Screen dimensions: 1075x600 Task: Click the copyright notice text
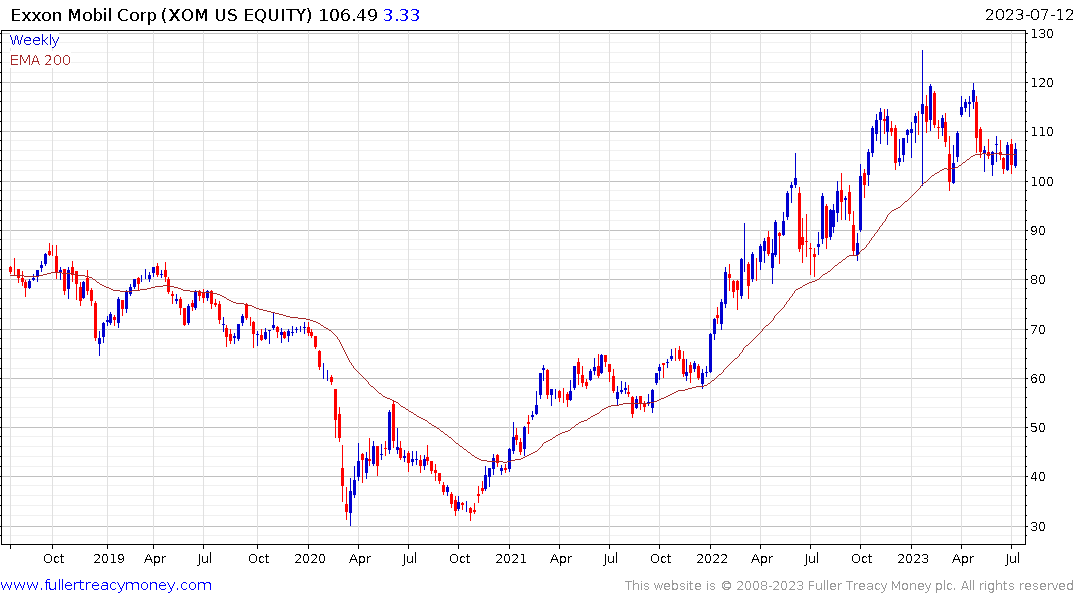(x=849, y=586)
